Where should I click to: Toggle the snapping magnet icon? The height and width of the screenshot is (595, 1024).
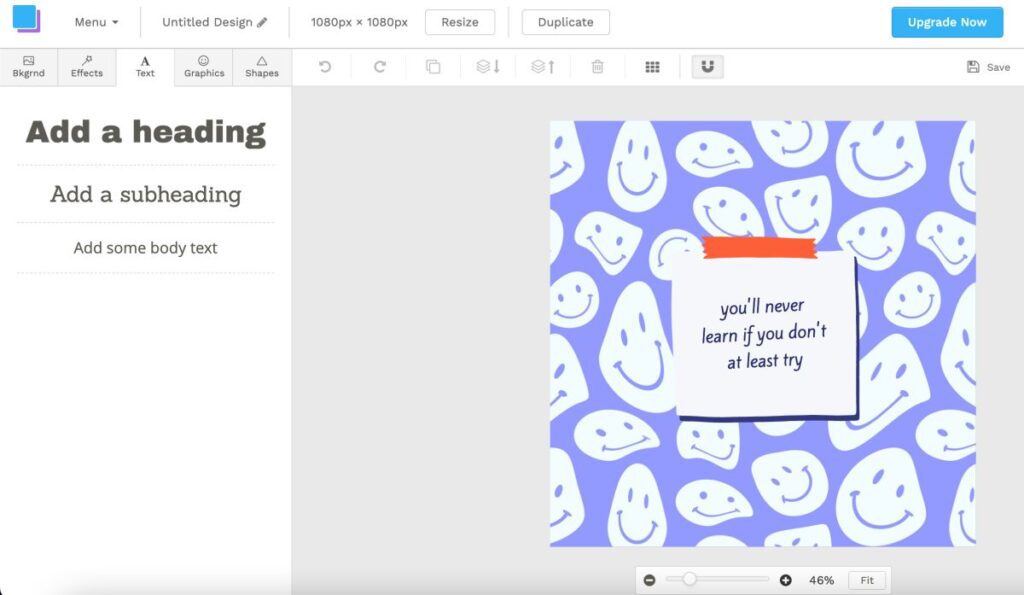click(x=707, y=67)
